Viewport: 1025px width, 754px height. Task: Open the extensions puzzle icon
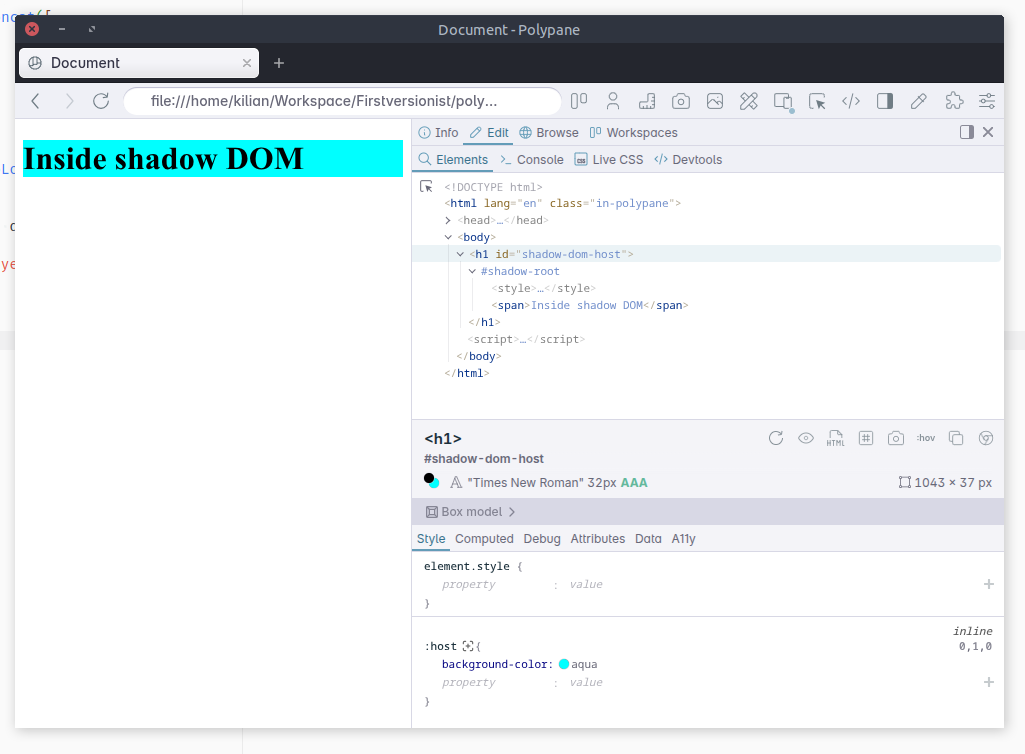click(x=953, y=101)
